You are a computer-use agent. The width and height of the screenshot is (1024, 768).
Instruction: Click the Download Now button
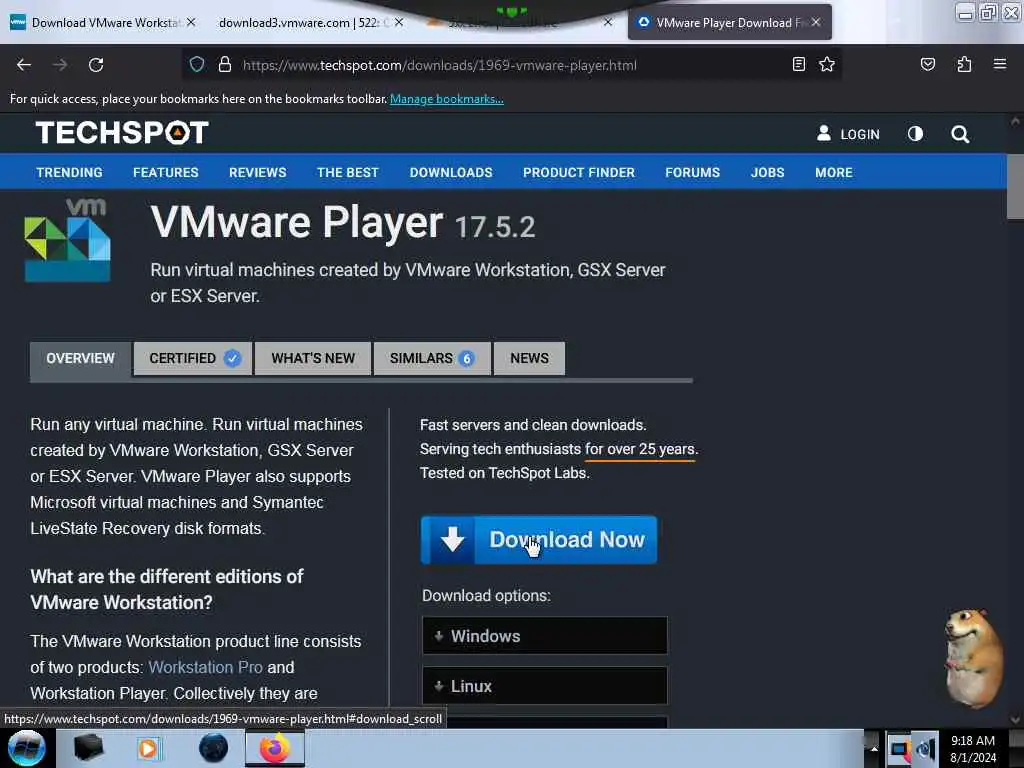click(x=539, y=539)
